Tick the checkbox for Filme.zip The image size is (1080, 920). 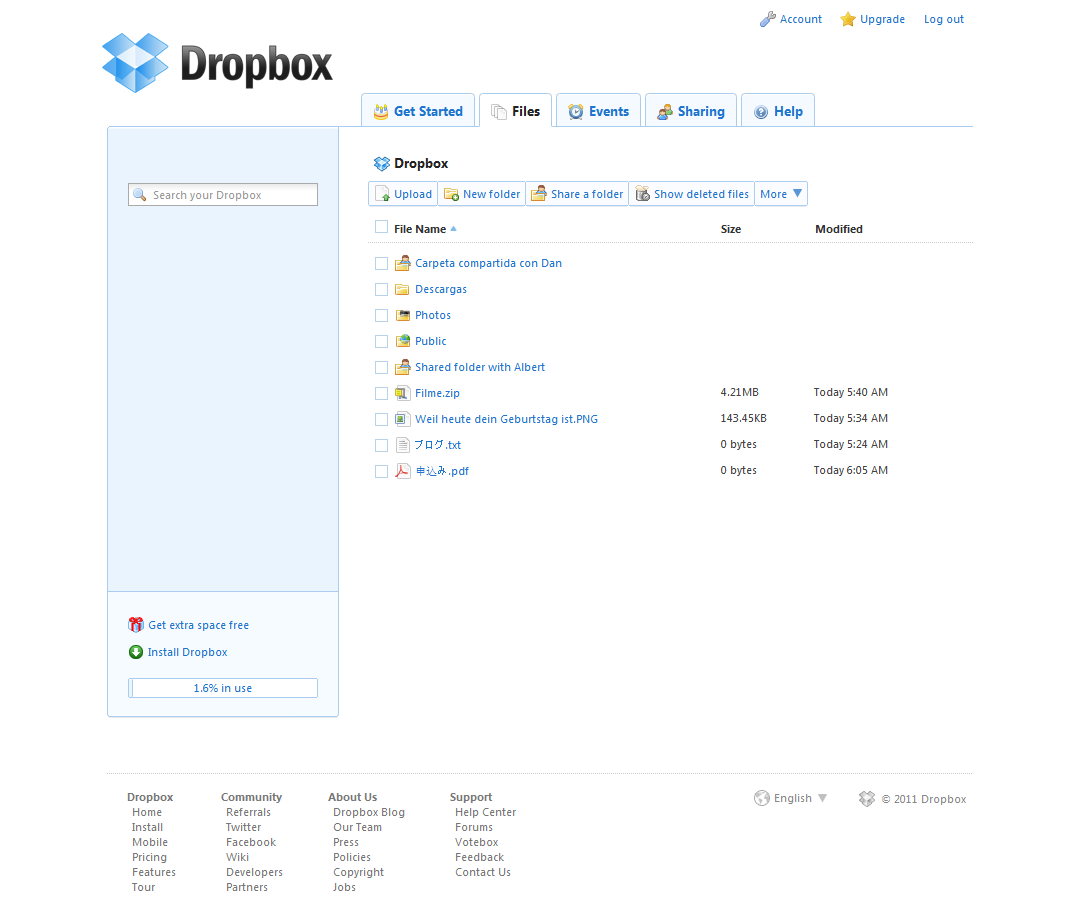click(x=381, y=394)
